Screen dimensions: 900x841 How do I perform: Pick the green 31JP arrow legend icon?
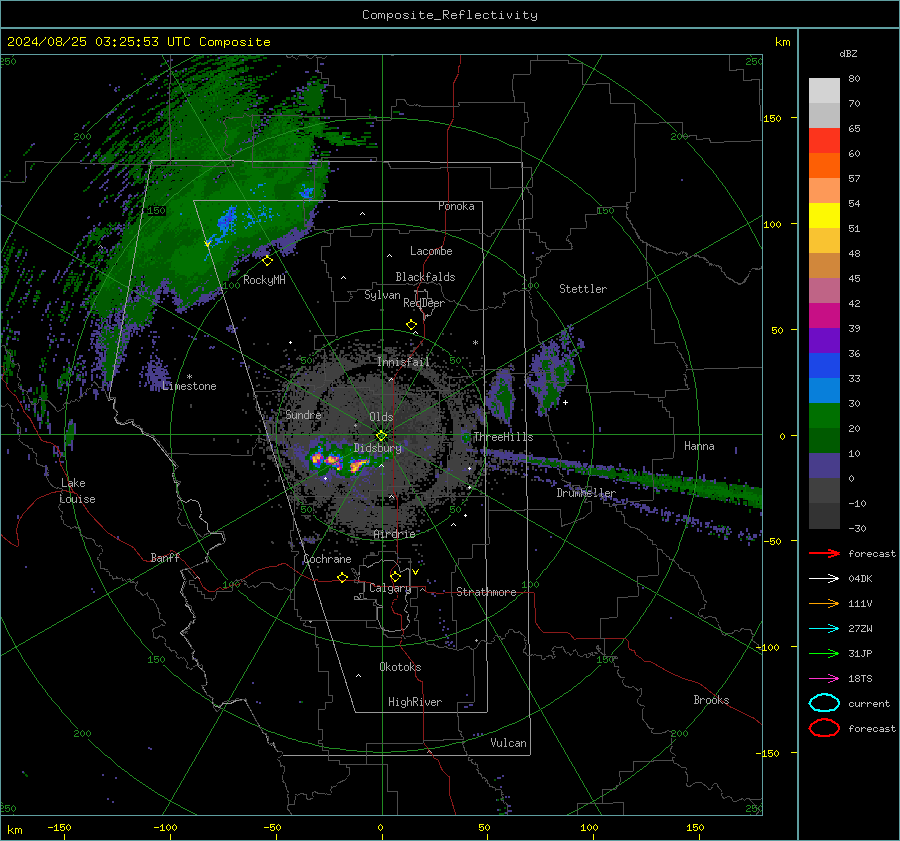[824, 653]
